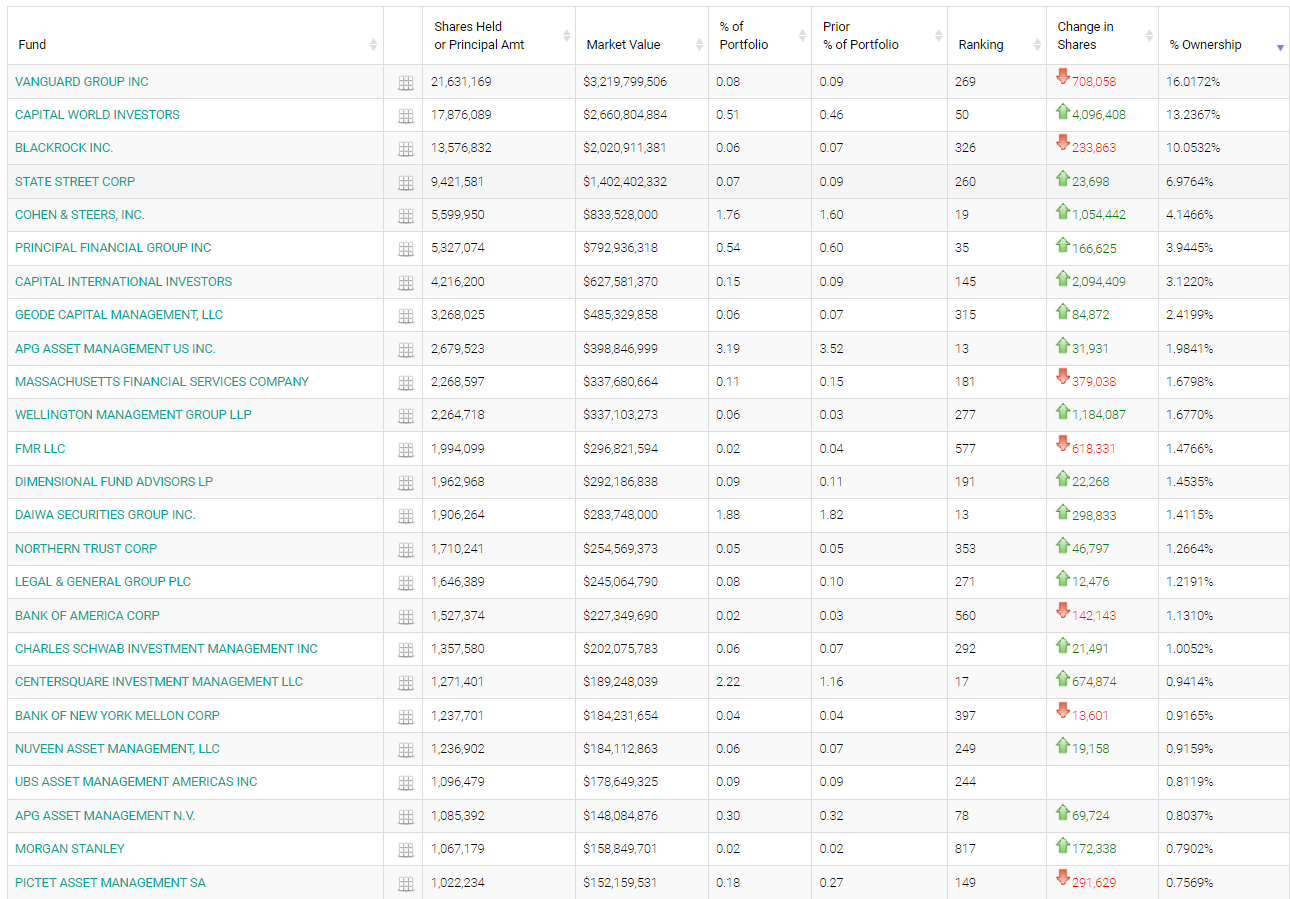Open the grid icon for Morgan Stanley
Viewport: 1290px width, 899px height.
pyautogui.click(x=405, y=850)
